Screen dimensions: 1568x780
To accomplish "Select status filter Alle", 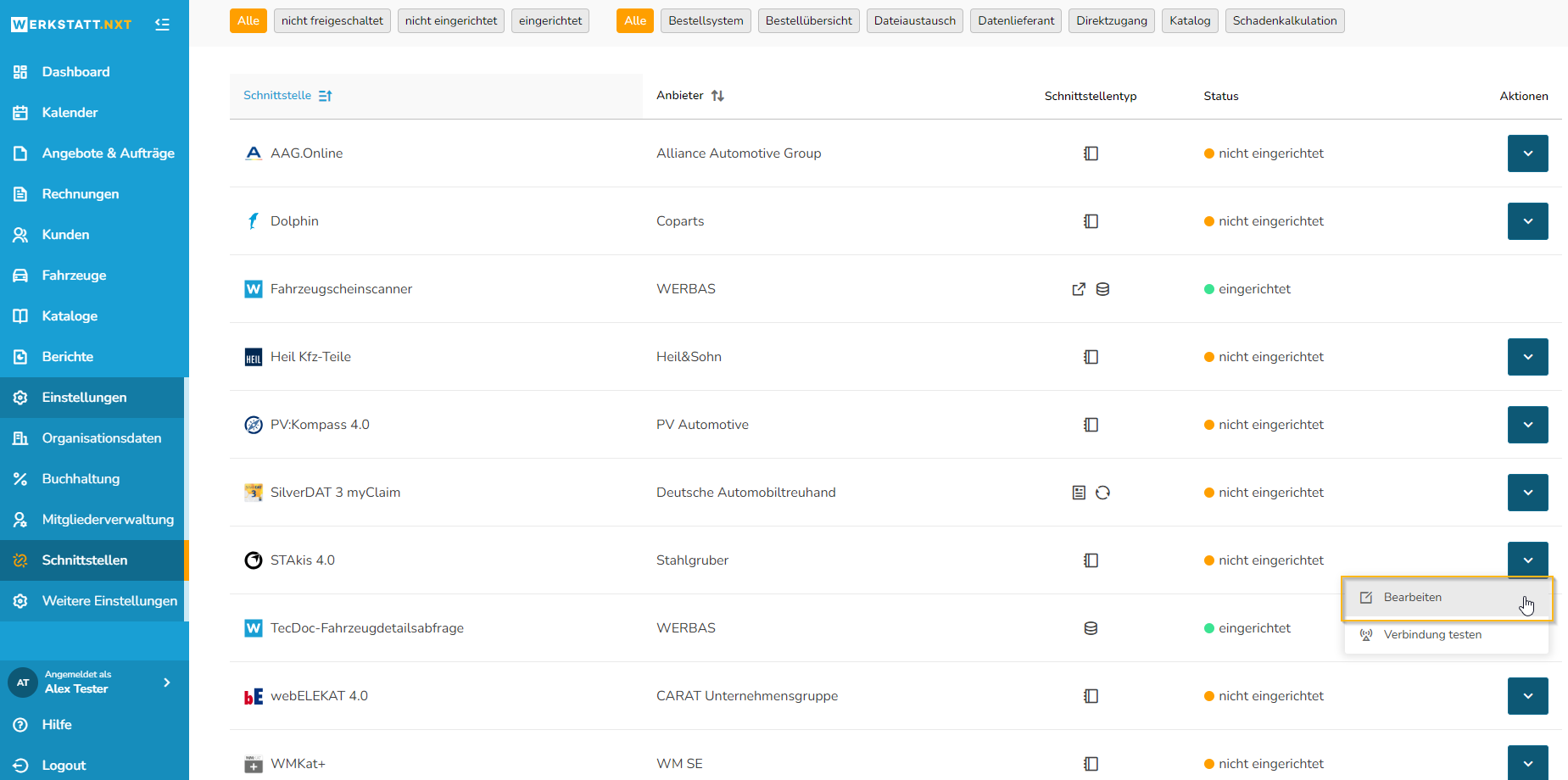I will [248, 21].
